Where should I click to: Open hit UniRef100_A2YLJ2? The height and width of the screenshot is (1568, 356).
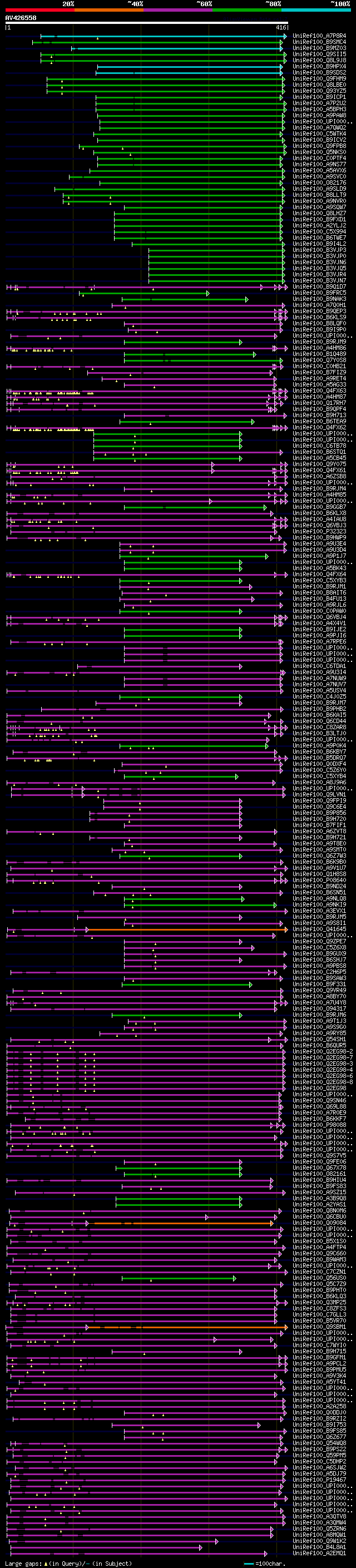(319, 225)
